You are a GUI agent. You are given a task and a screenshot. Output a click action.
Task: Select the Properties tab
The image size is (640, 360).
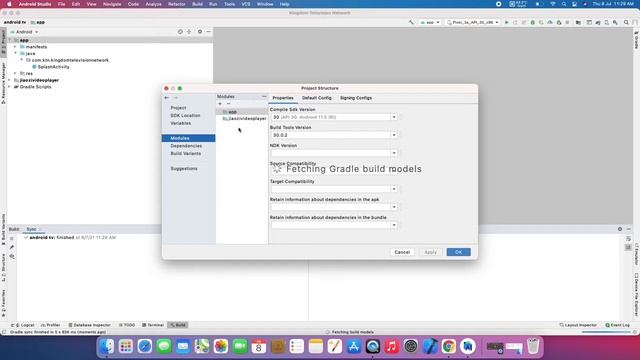[283, 98]
